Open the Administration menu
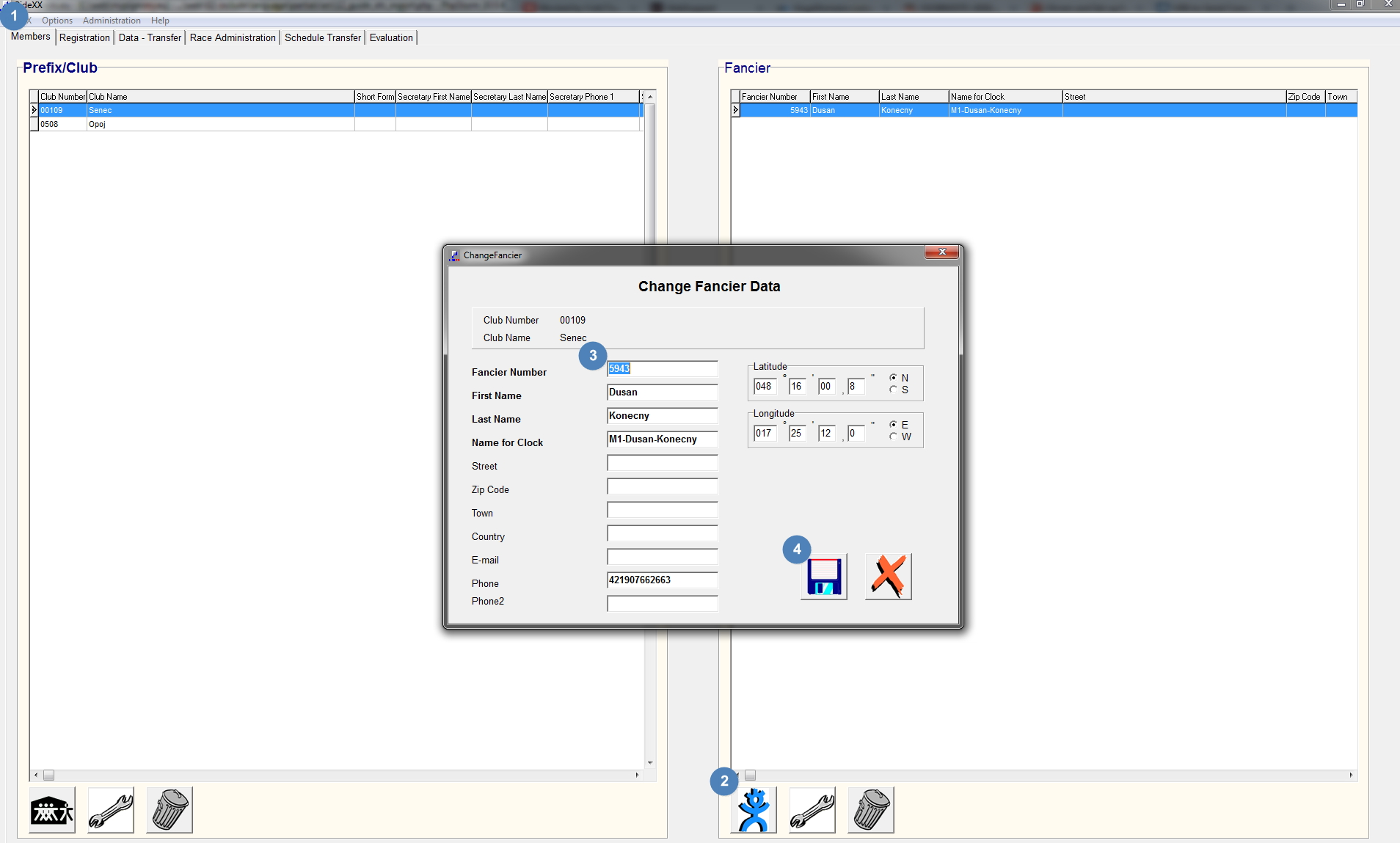Viewport: 1400px width, 843px height. click(112, 21)
